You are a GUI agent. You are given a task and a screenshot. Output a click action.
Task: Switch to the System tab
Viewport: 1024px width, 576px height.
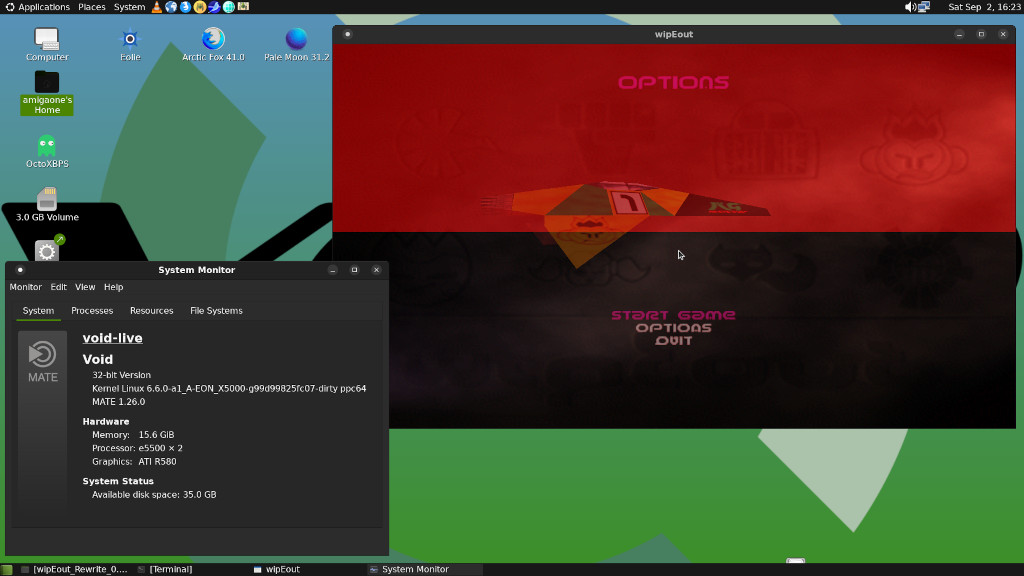point(39,311)
